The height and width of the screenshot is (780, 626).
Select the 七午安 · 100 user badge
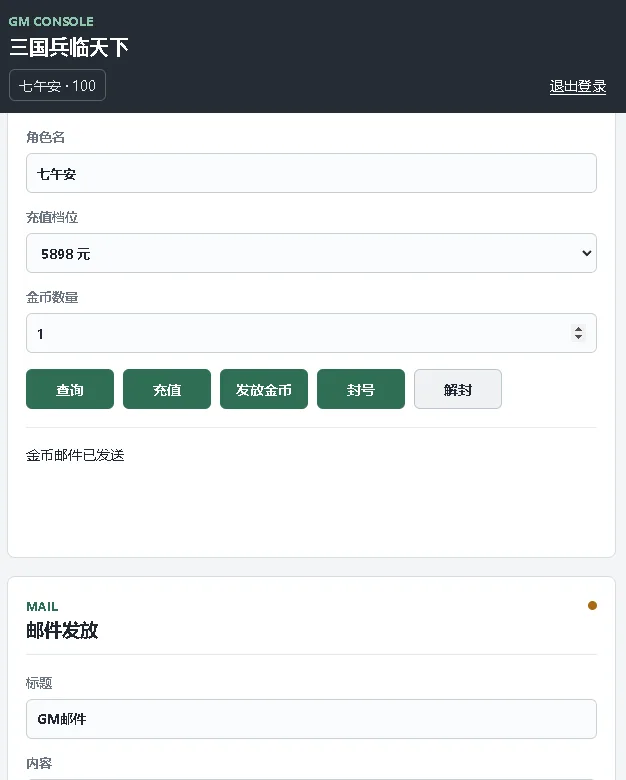[x=57, y=85]
